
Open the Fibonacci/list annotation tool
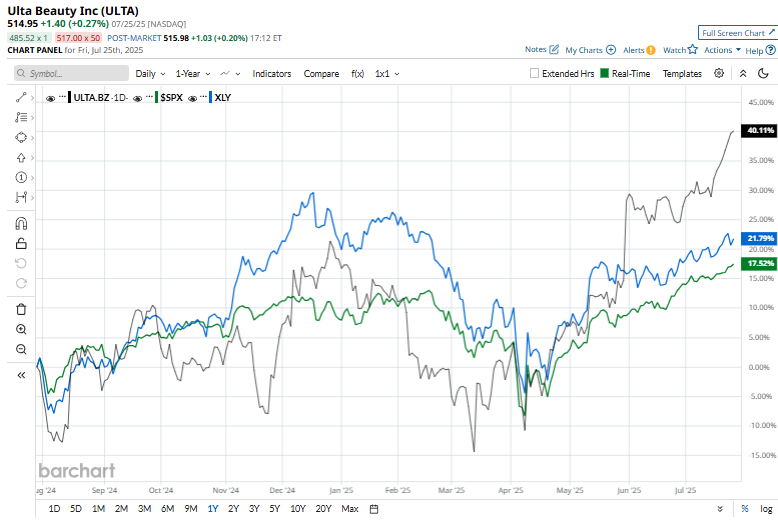point(21,117)
